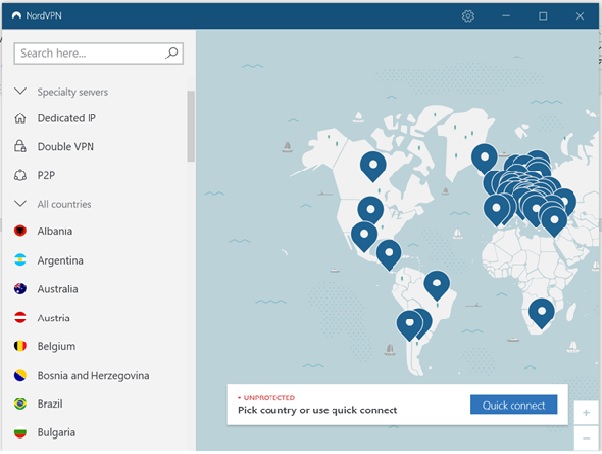The height and width of the screenshot is (454, 602).
Task: Click the Dedicated IP house icon
Action: click(20, 118)
